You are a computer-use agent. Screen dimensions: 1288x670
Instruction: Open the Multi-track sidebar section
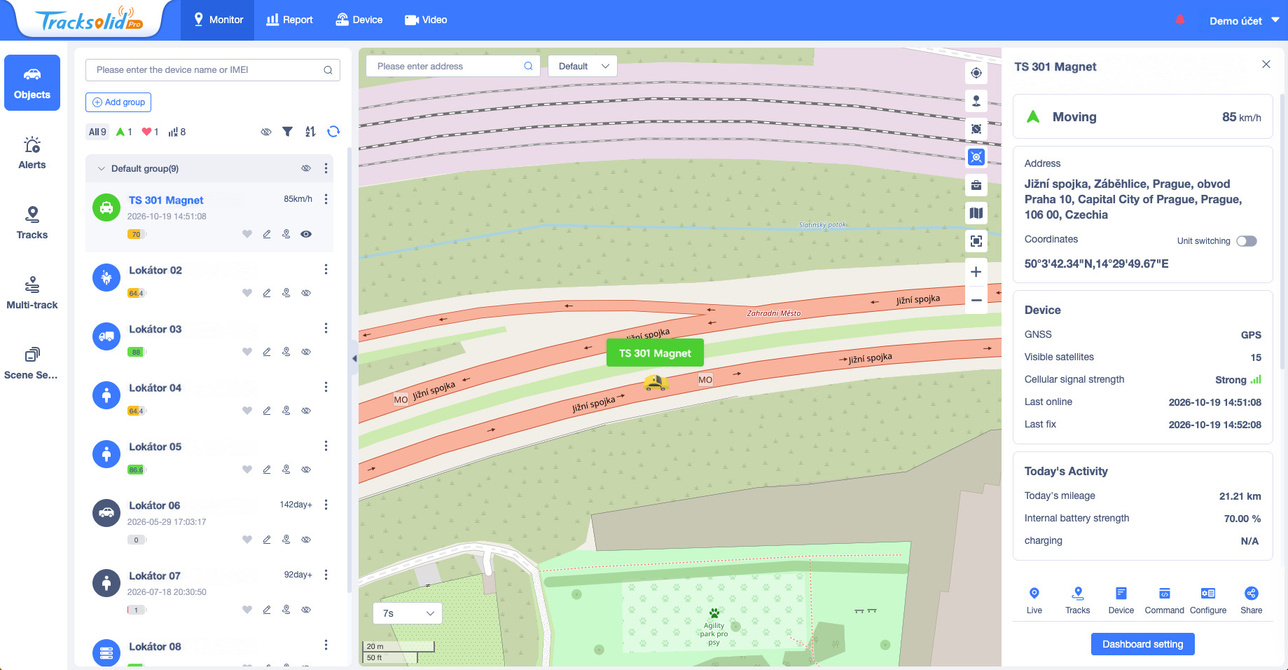point(32,292)
